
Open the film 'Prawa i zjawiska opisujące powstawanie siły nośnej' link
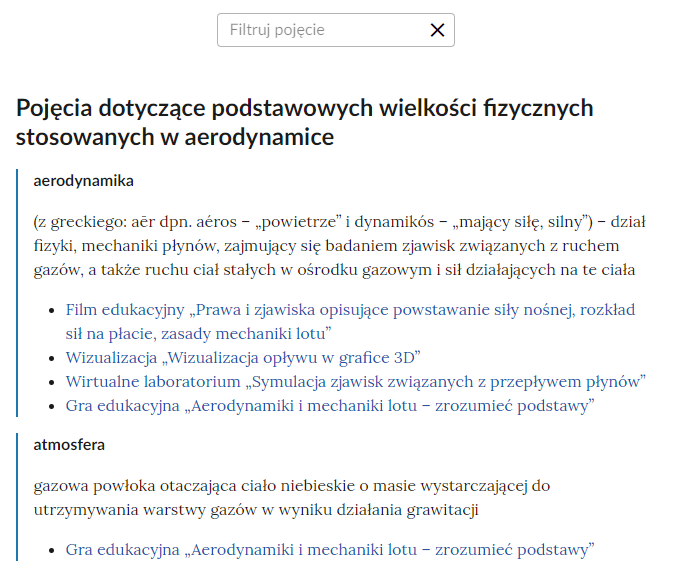point(350,322)
